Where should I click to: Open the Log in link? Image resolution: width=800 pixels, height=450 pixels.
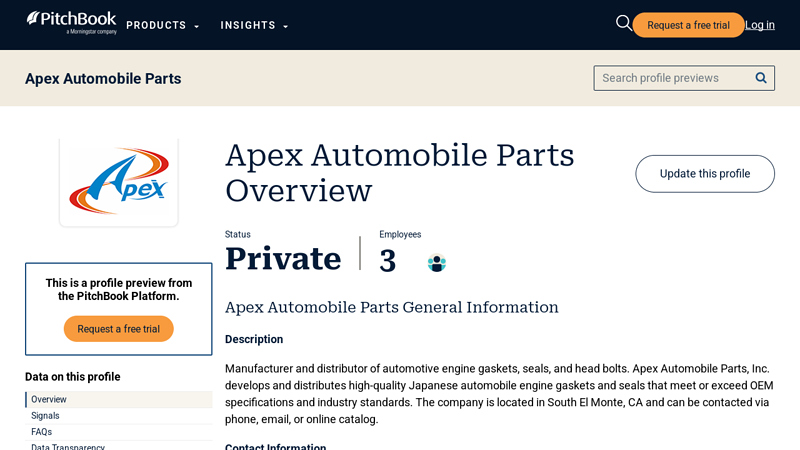(760, 25)
